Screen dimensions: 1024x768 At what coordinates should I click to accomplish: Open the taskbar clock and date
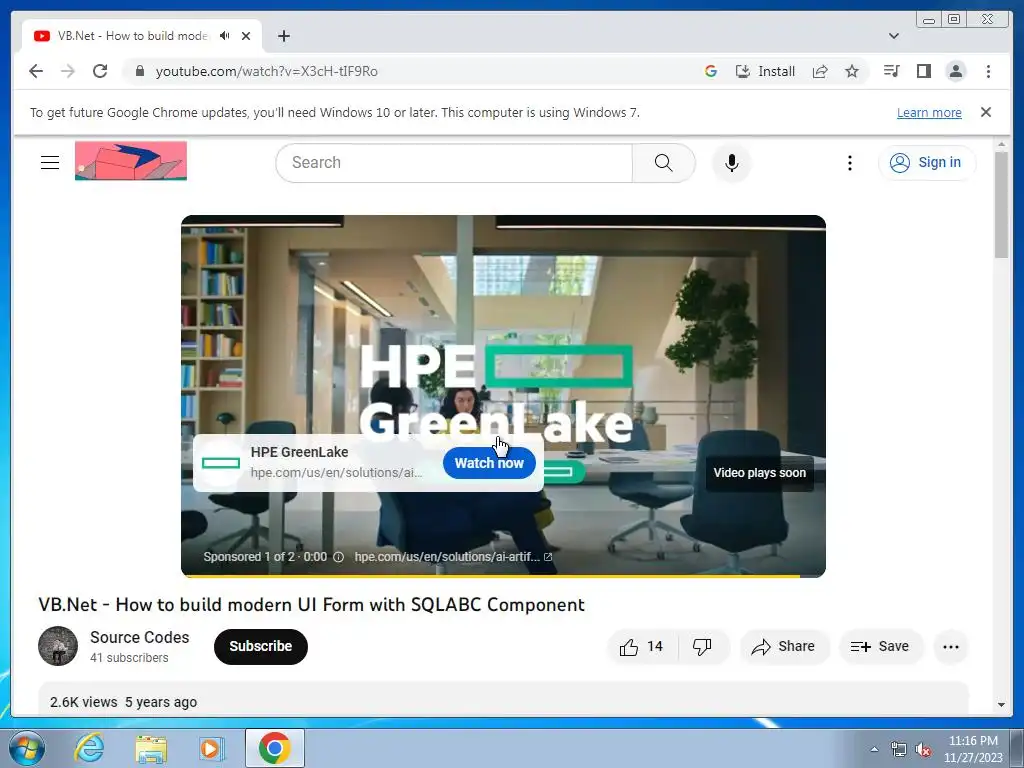click(973, 749)
